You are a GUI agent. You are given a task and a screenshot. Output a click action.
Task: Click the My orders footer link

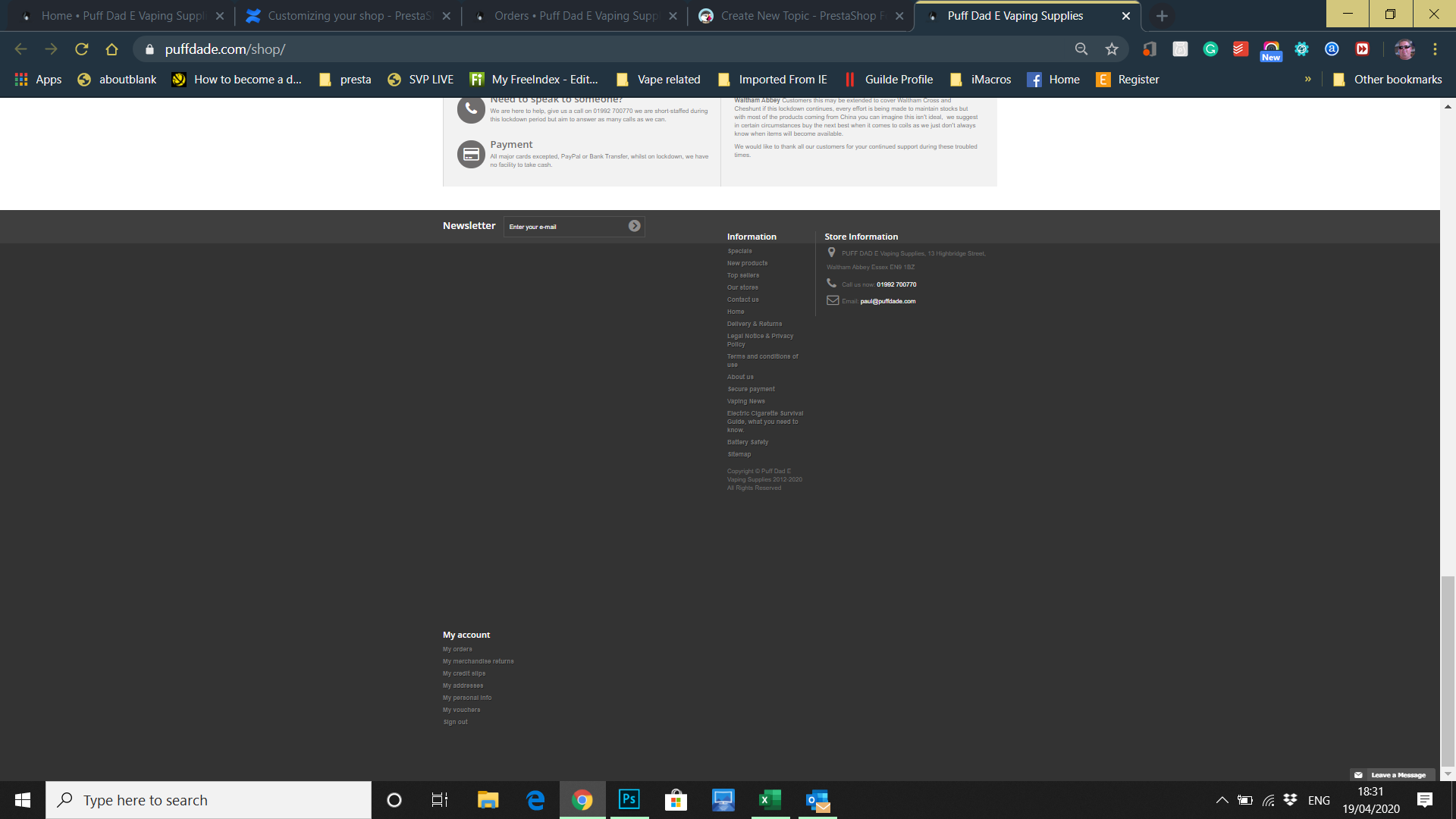(x=457, y=649)
